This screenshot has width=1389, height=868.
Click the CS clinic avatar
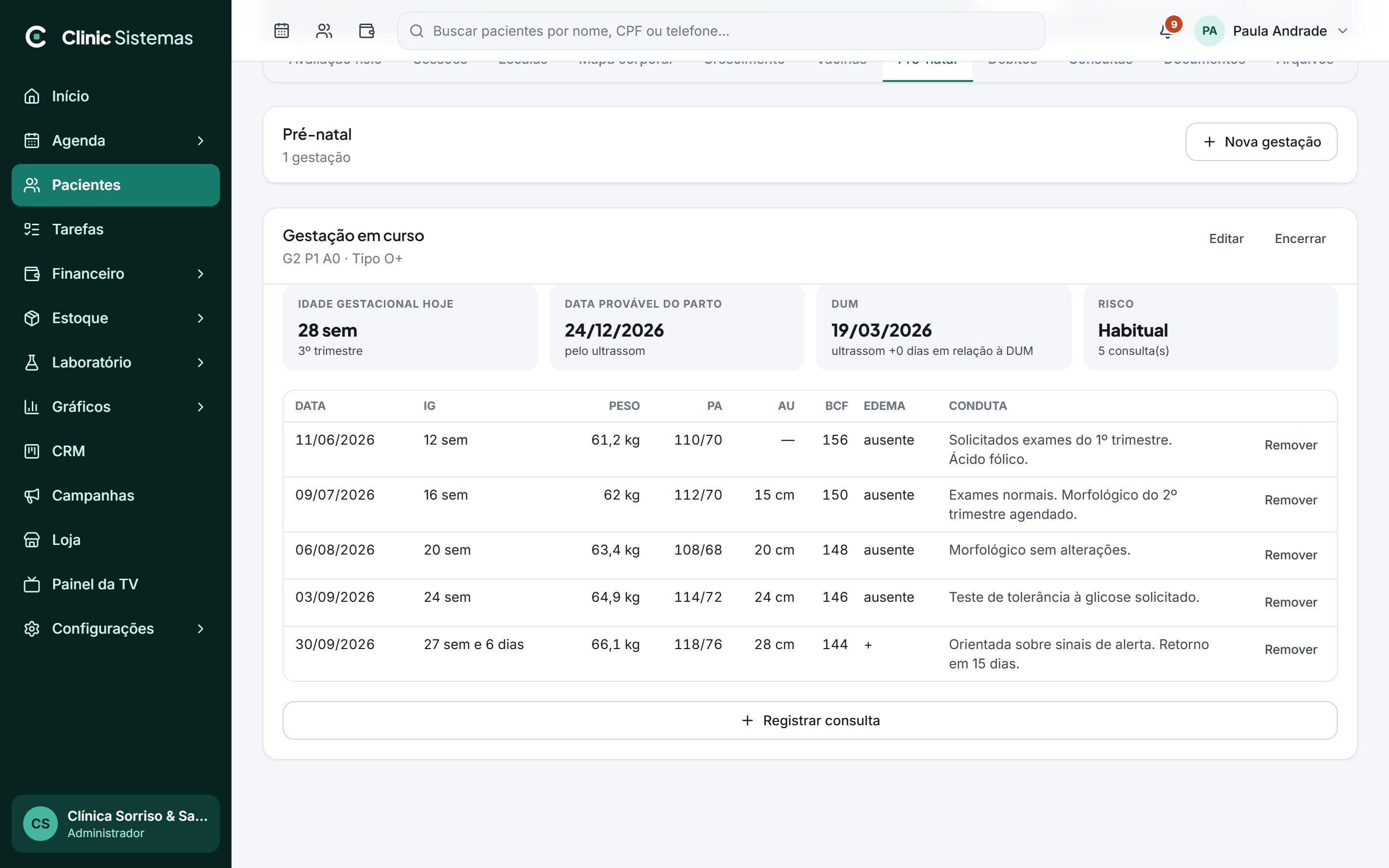(x=40, y=824)
